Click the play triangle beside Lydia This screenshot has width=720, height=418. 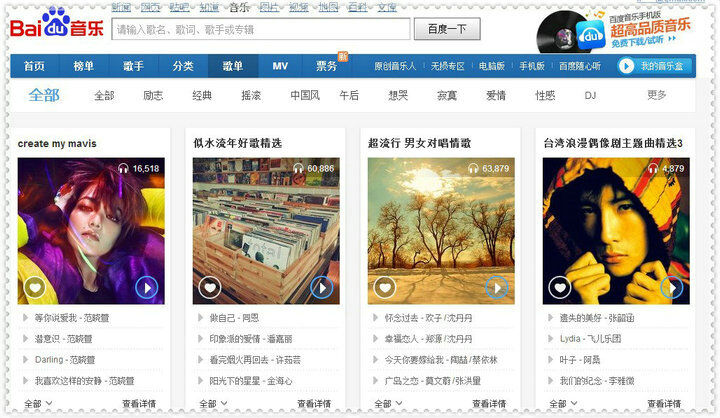click(550, 339)
